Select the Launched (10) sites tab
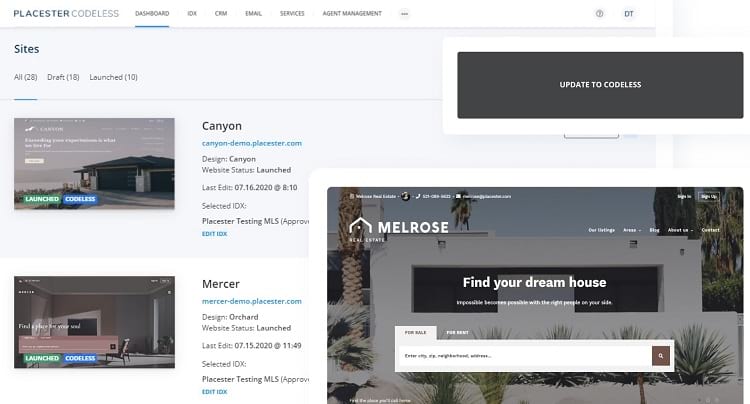This screenshot has width=750, height=404. click(113, 77)
